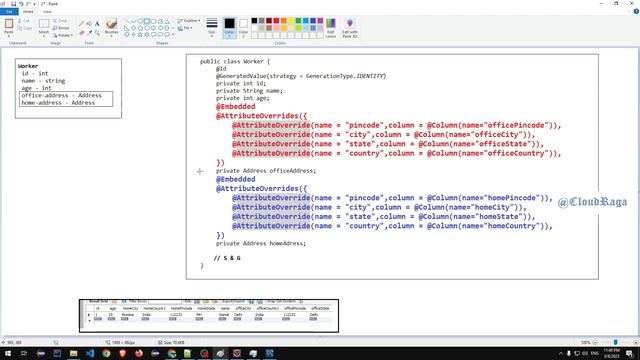Open the Rotate dropdown
Screen dimensions: 640x360
point(62,35)
